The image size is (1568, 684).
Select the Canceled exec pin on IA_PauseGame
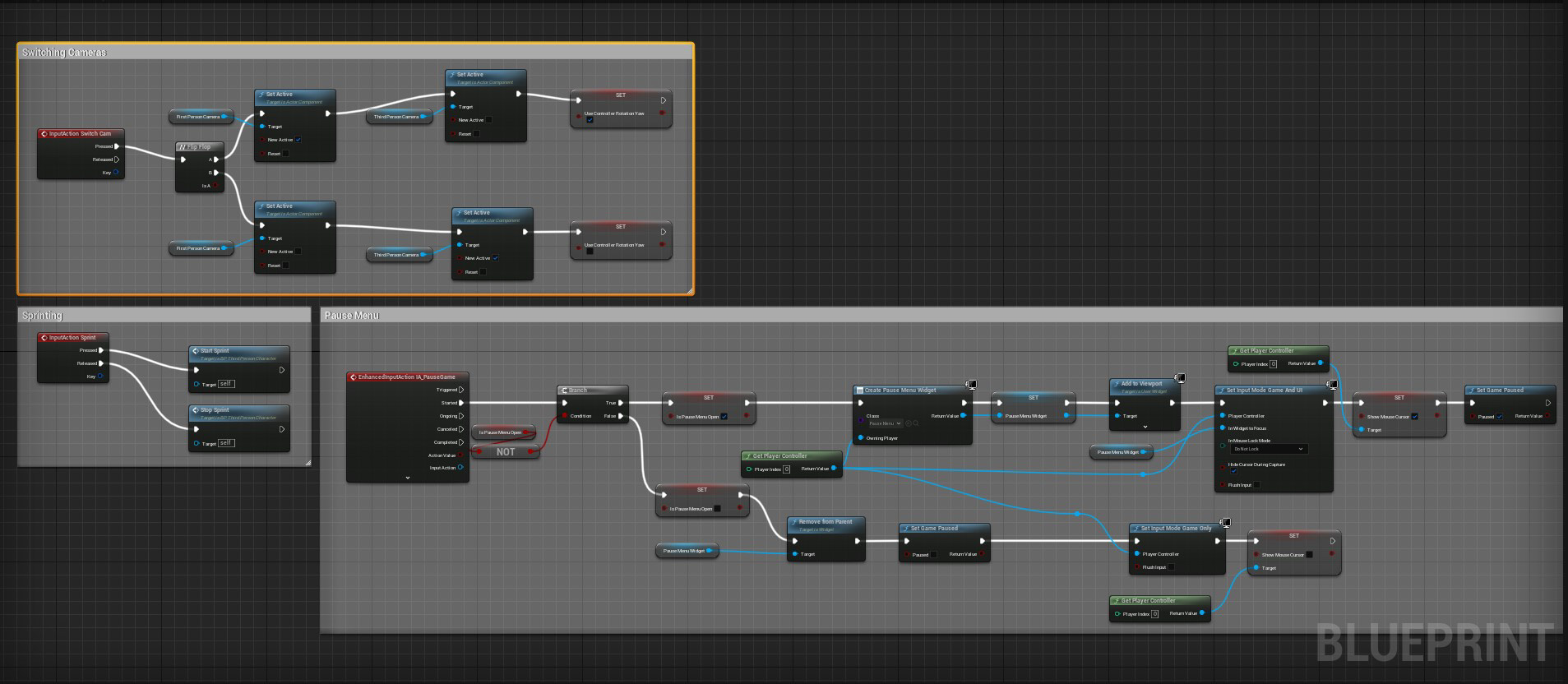tap(461, 429)
